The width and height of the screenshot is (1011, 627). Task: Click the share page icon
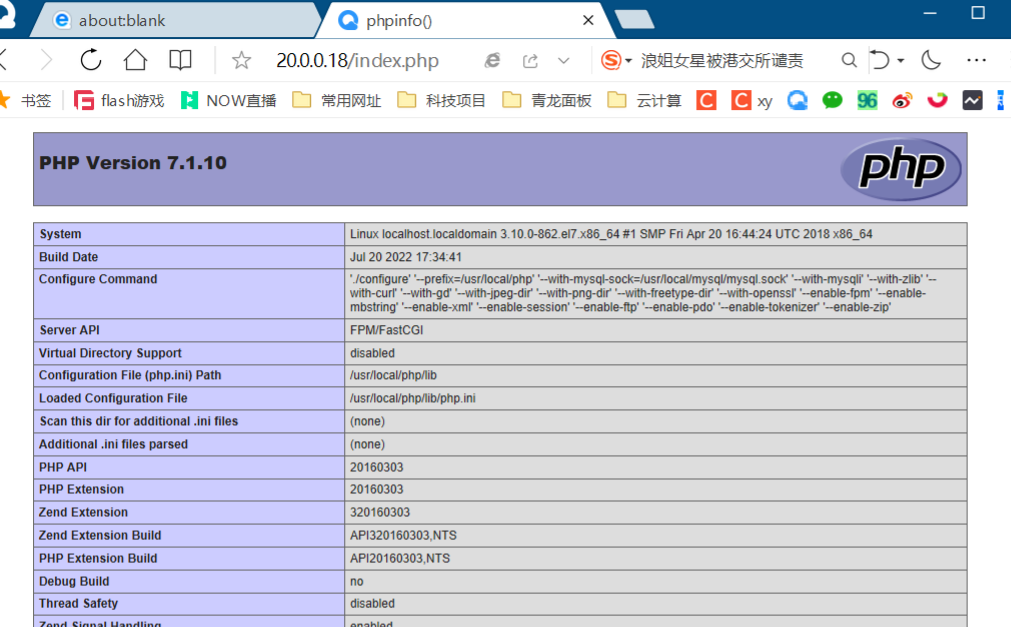(x=530, y=61)
